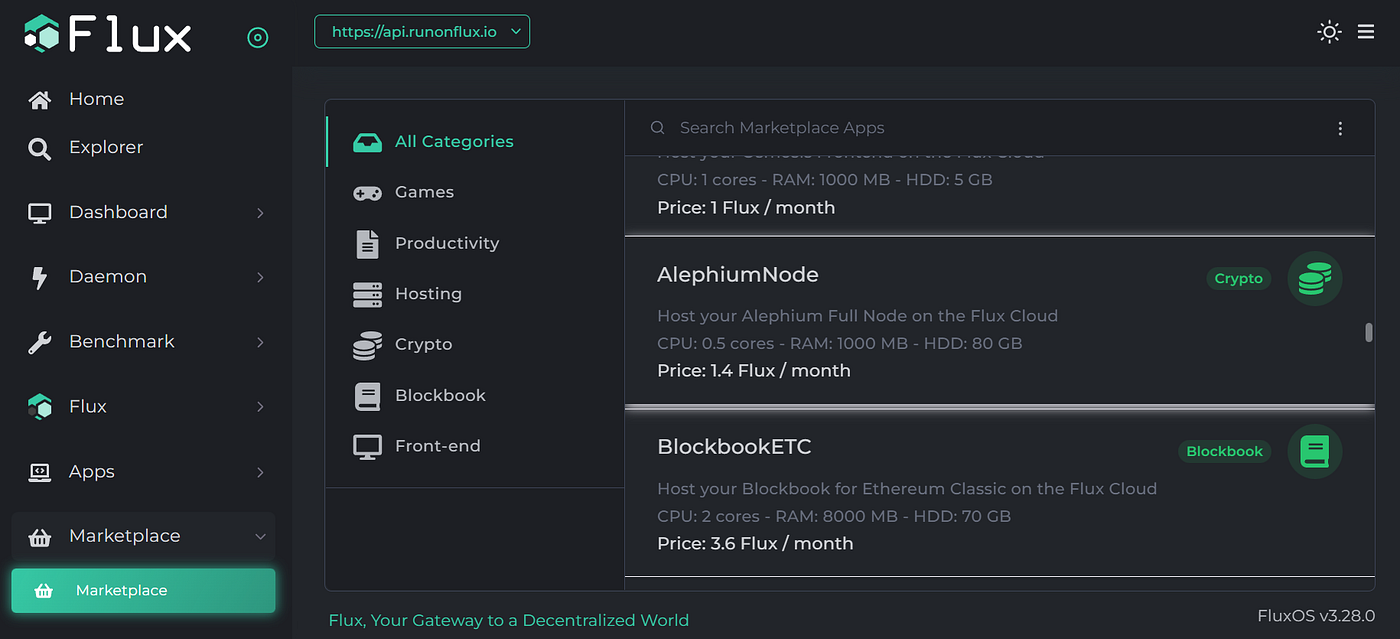Screen dimensions: 1400x639
Task: Click the Blockbook badge on BlockbookETC
Action: [x=1224, y=451]
